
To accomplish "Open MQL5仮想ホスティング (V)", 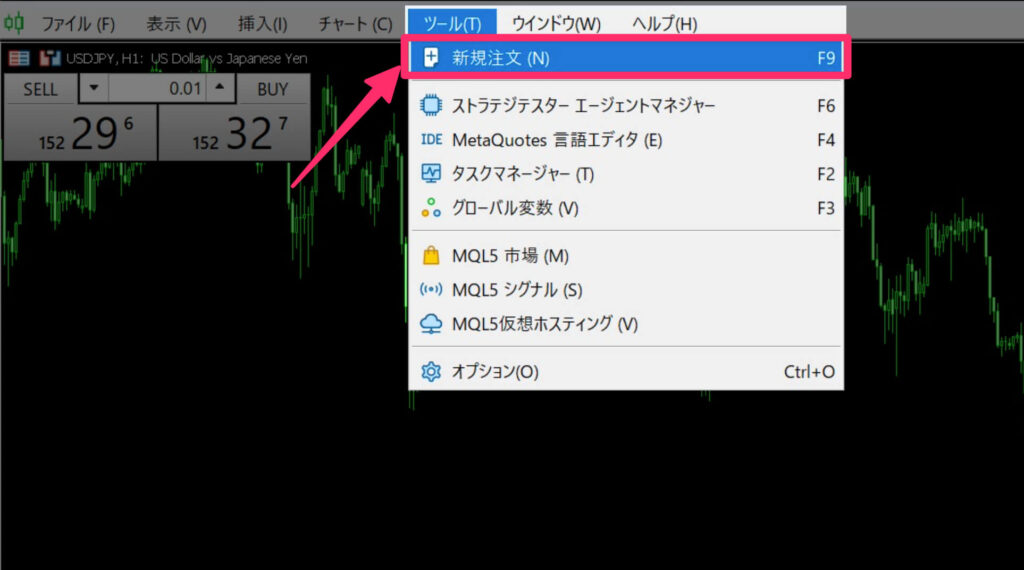I will point(626,324).
